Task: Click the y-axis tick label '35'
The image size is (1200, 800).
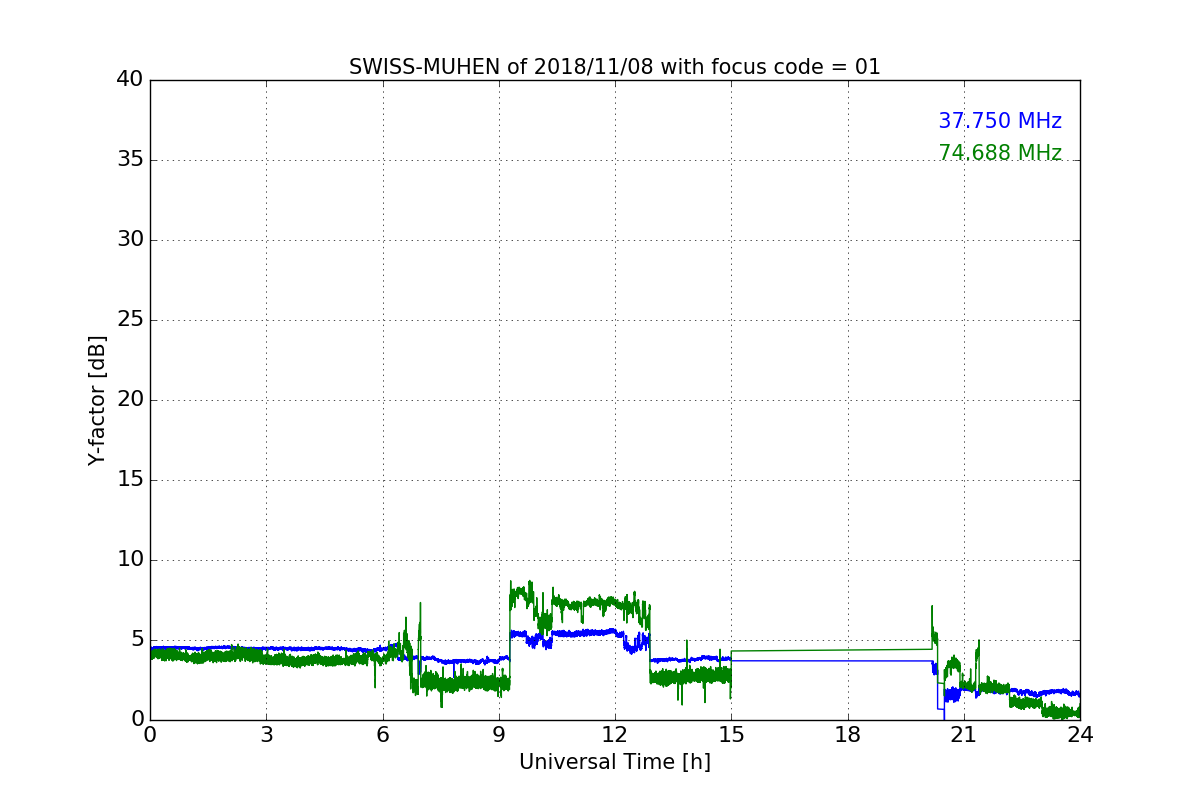Action: tap(130, 160)
